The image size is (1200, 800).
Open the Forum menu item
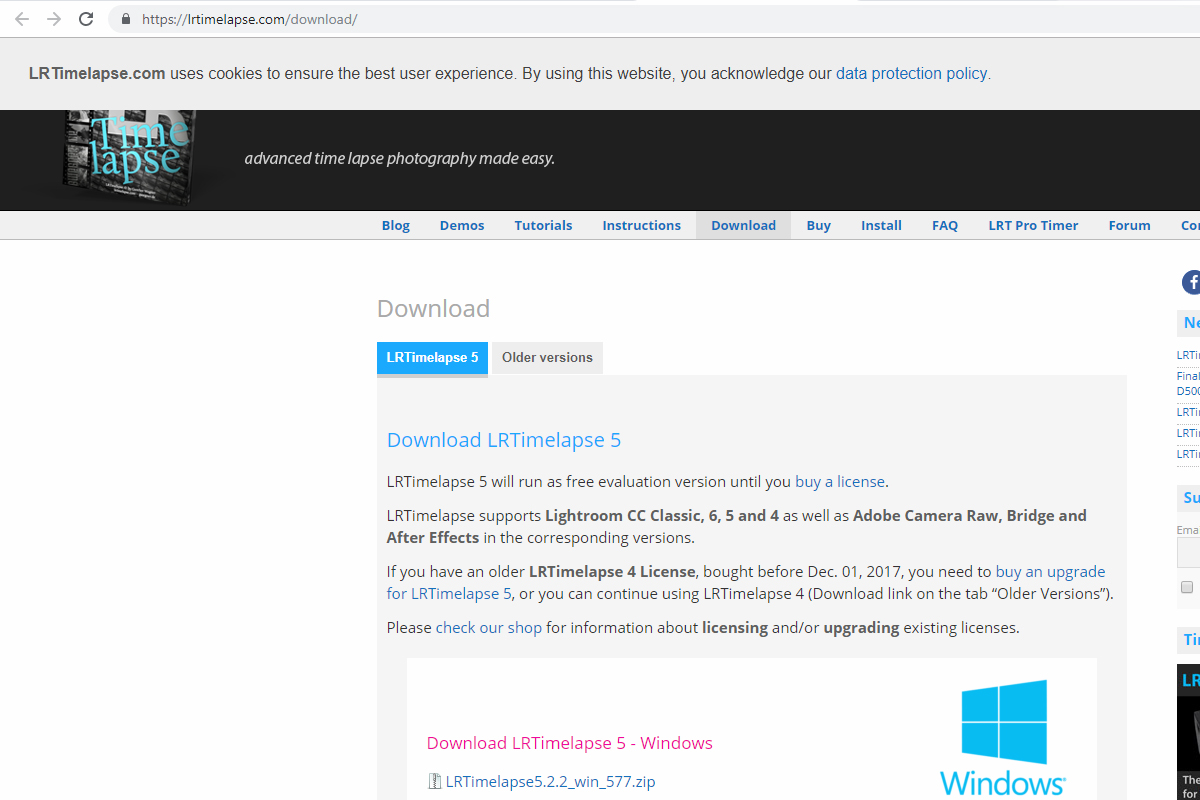1129,225
